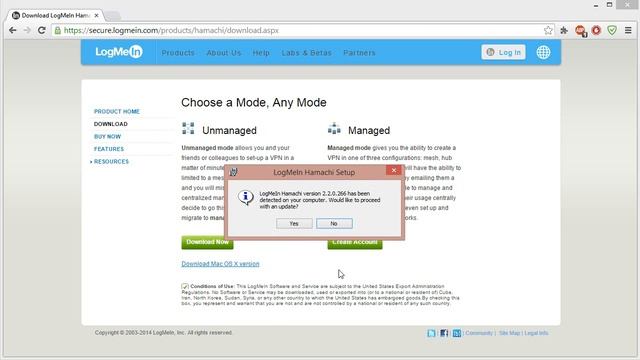Viewport: 640px width, 360px height.
Task: Open the Facebook icon in footer
Action: (444, 333)
